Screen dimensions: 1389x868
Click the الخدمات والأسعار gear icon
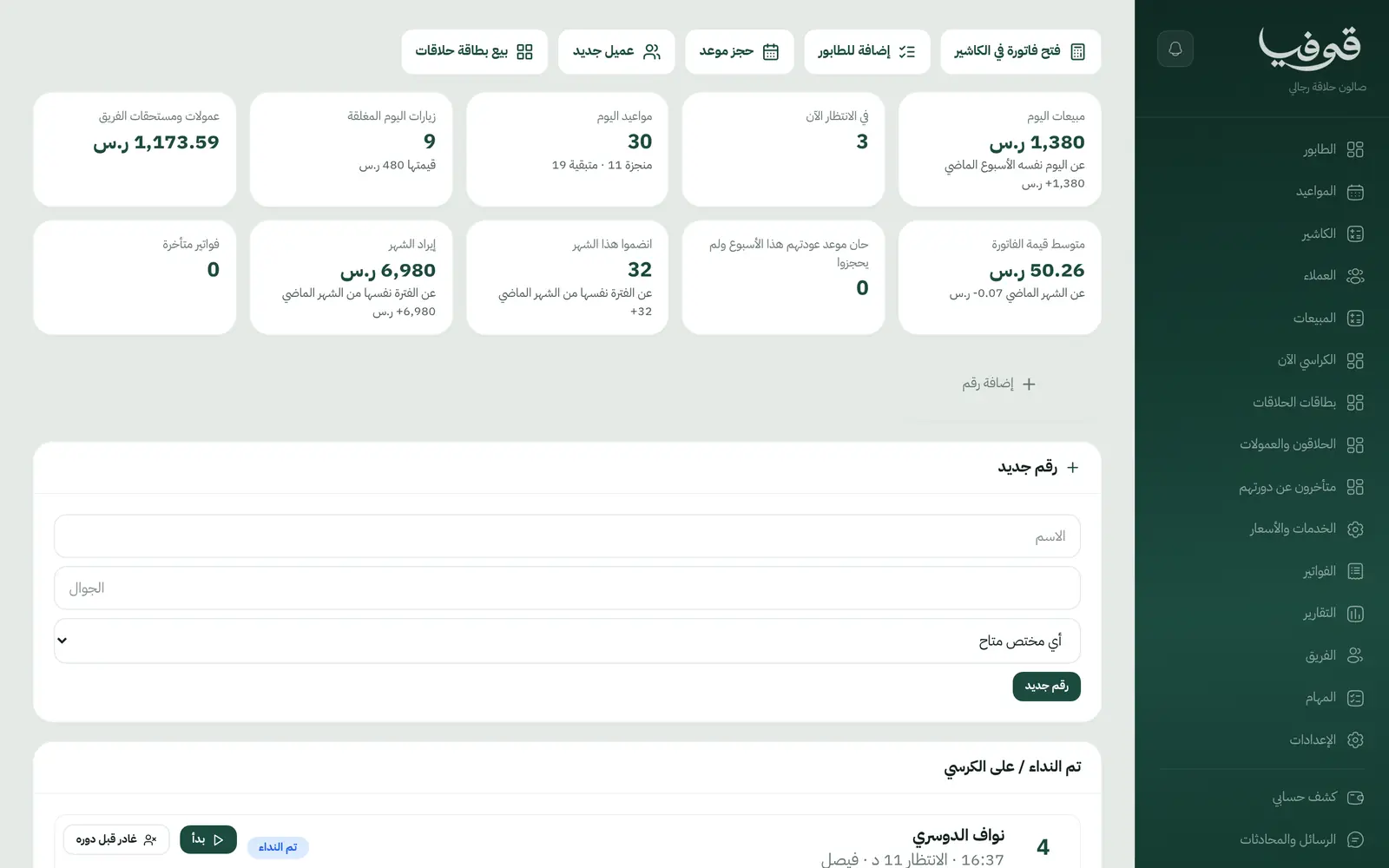(1355, 529)
